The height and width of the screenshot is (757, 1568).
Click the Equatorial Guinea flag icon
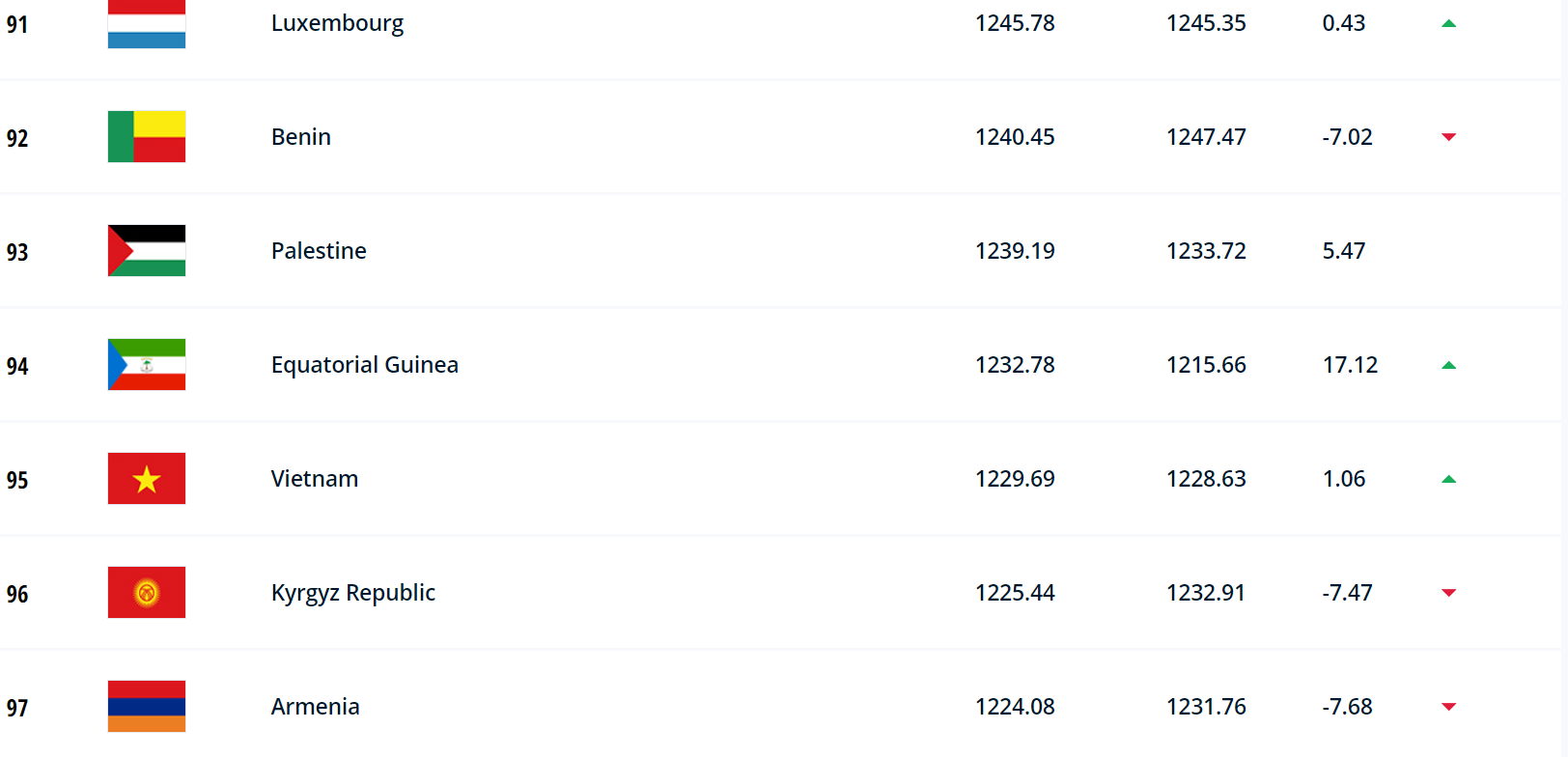(146, 365)
